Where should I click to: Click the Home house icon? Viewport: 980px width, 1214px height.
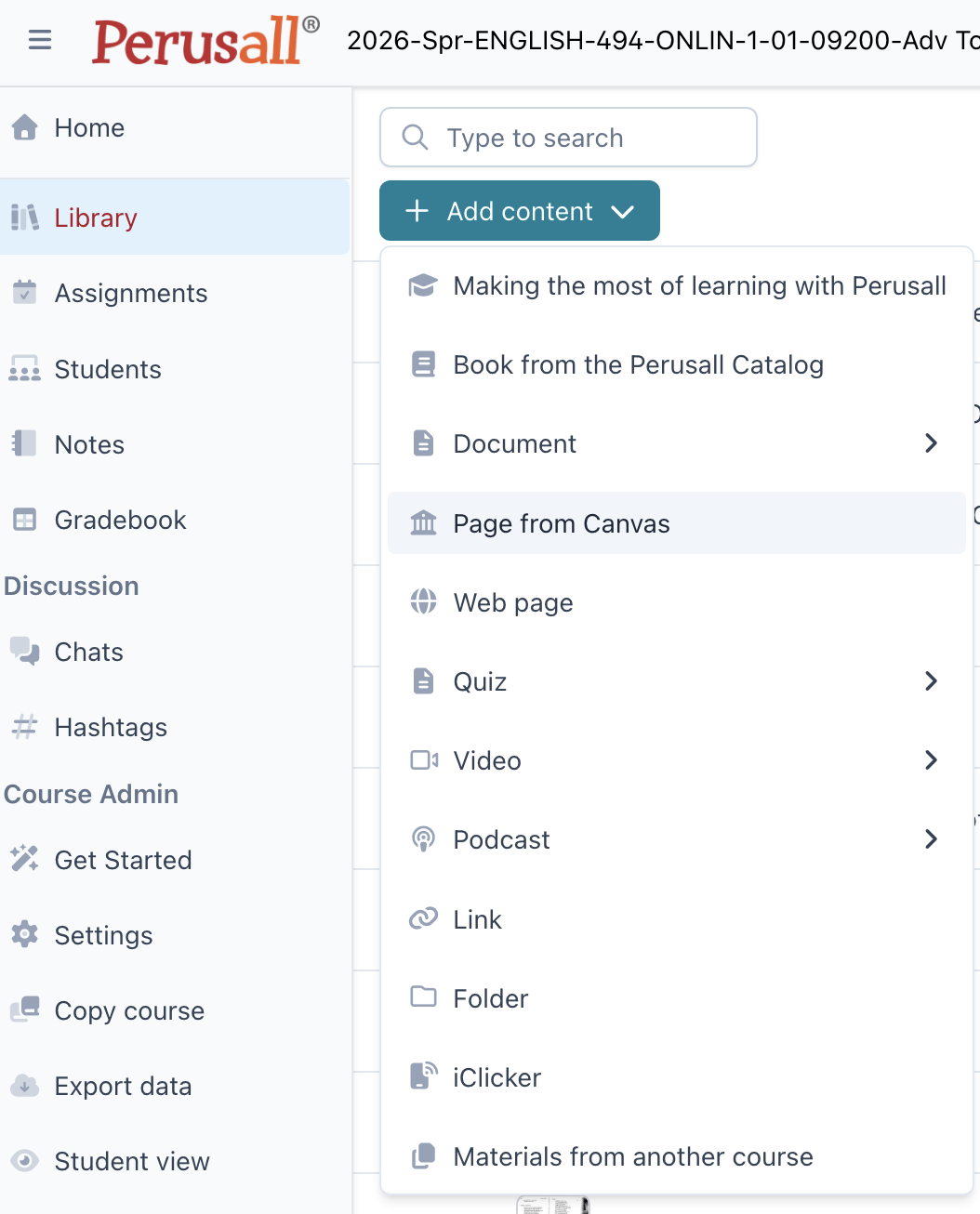[25, 127]
